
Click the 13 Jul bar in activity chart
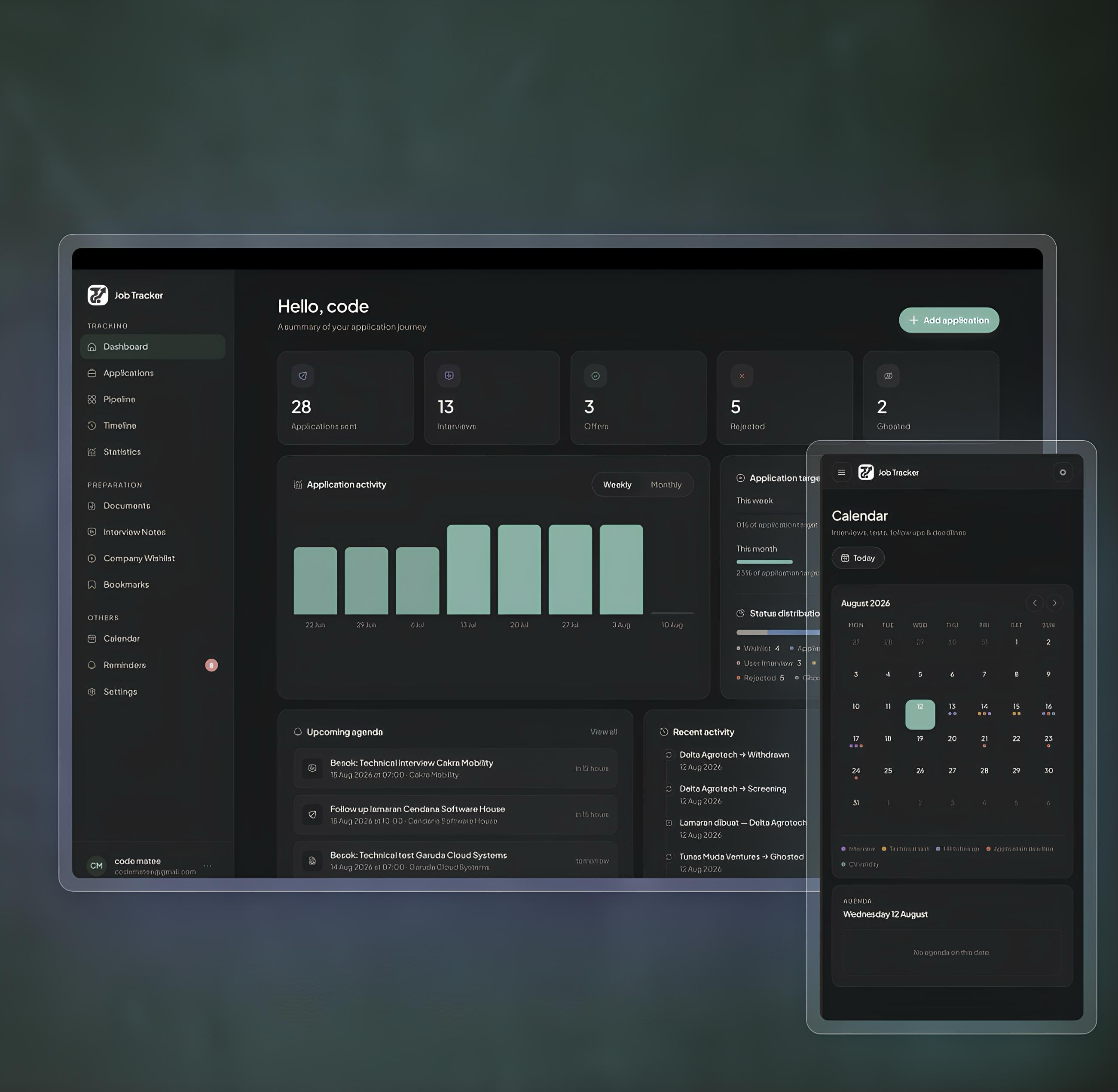click(469, 570)
